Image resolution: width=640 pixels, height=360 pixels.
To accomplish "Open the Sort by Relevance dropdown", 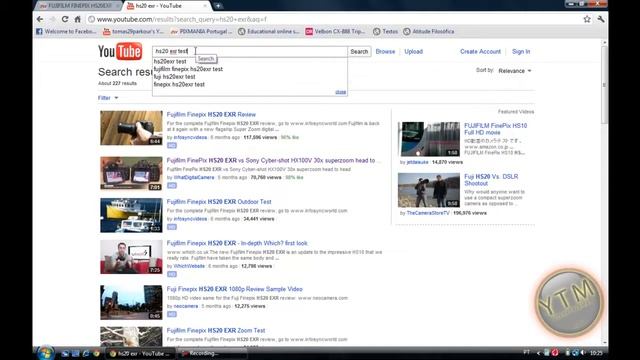I will (515, 71).
